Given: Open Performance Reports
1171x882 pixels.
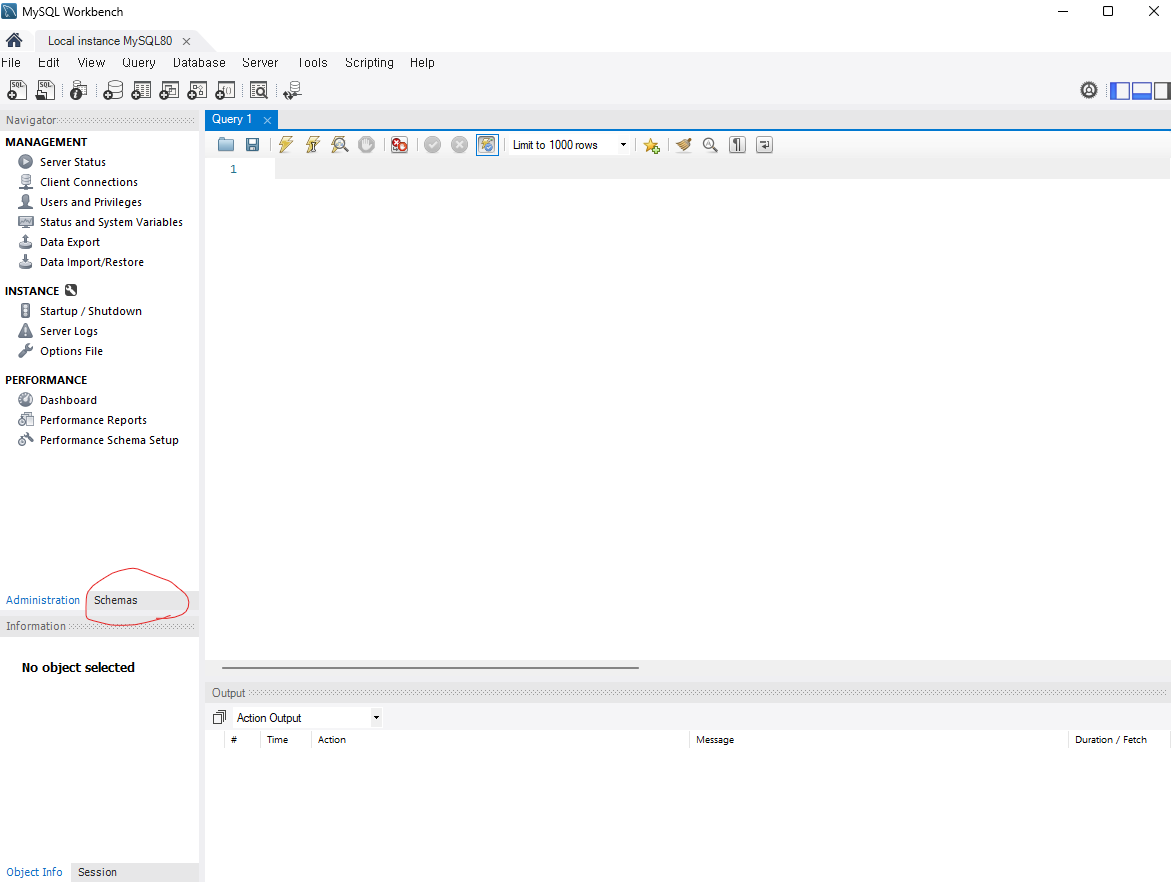Looking at the screenshot, I should click(x=93, y=420).
